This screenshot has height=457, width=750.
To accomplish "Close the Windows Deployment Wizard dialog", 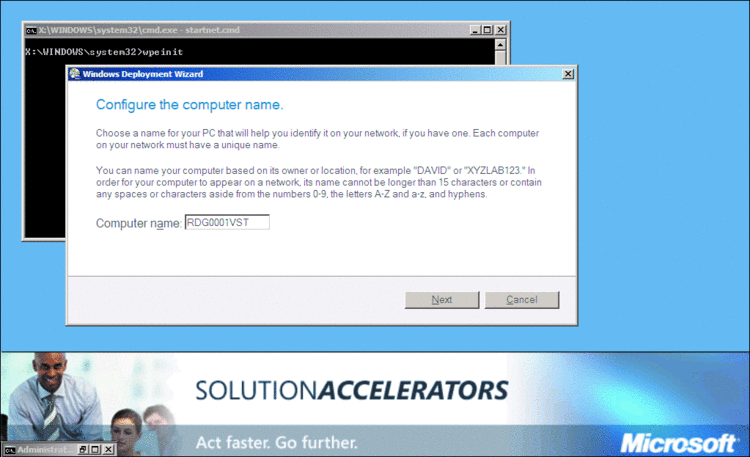I will [x=568, y=74].
